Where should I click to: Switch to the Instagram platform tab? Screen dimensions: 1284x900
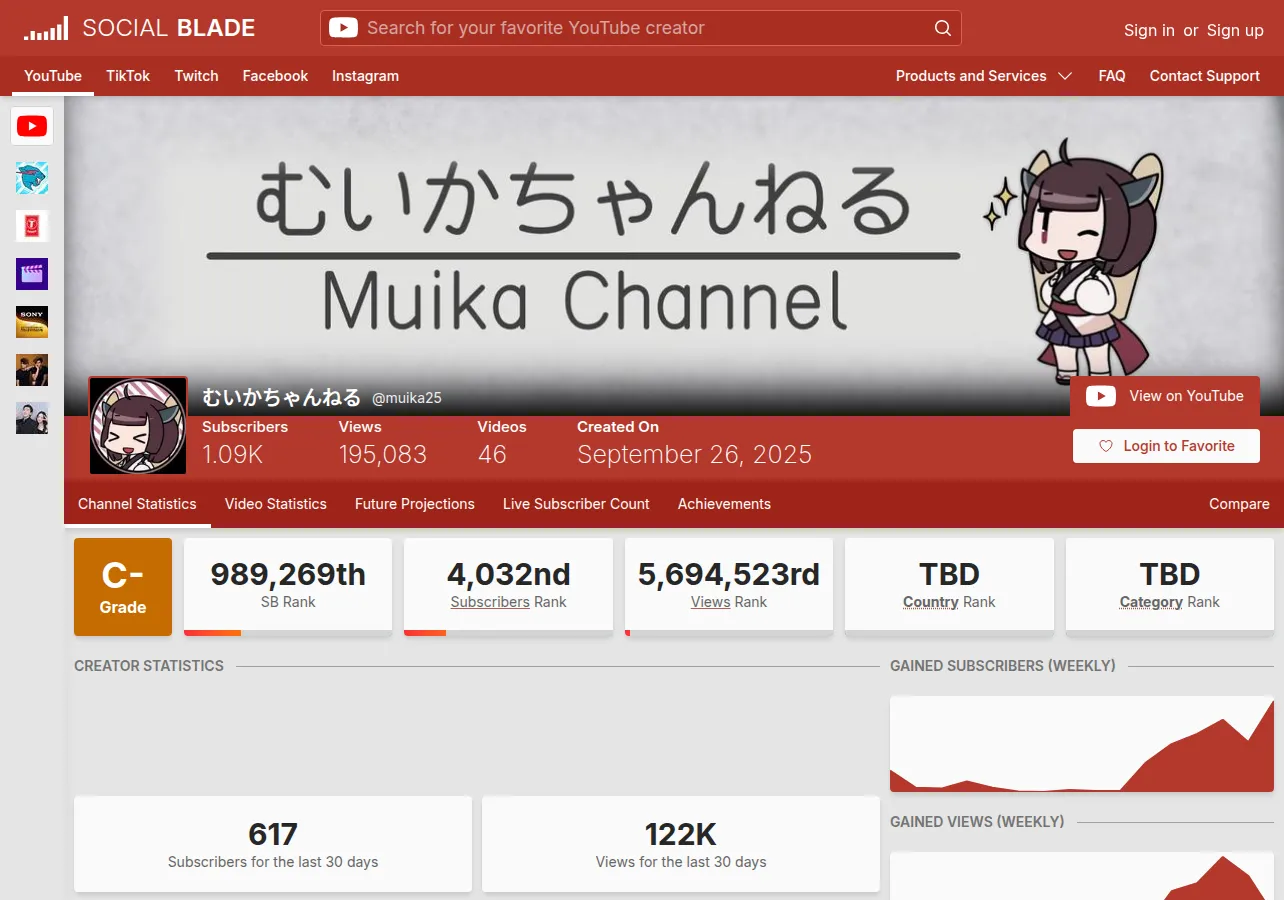click(x=365, y=76)
